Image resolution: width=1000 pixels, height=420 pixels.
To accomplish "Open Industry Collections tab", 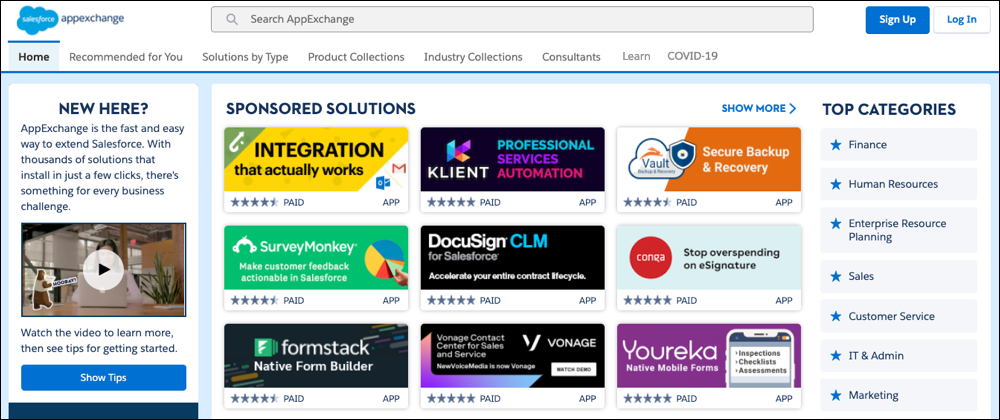I will [x=473, y=57].
